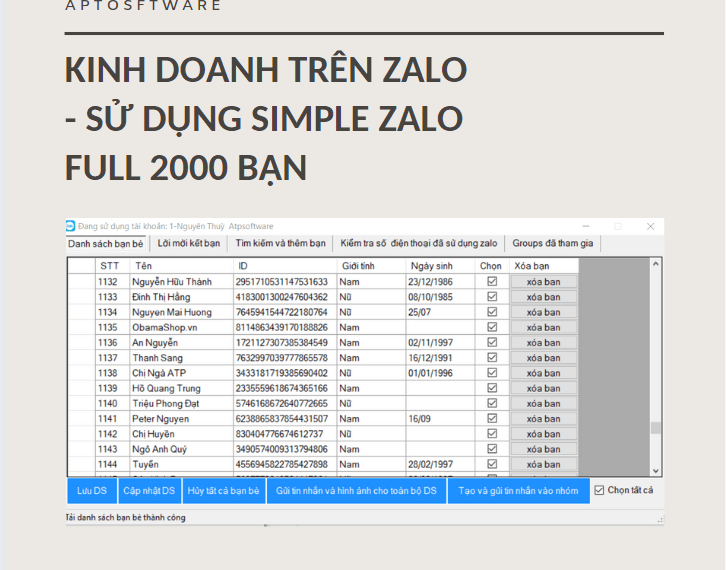Uncheck the ObamaShop.vn row checkbox
Image resolution: width=726 pixels, height=570 pixels.
point(492,327)
